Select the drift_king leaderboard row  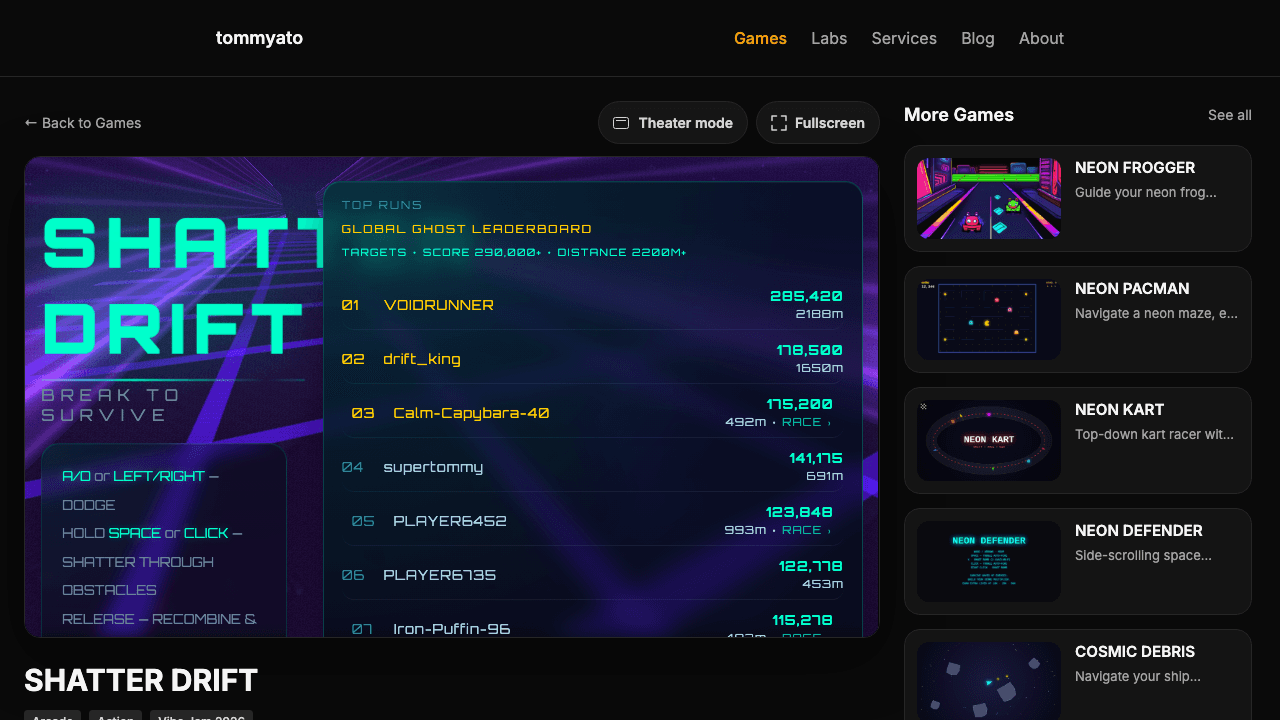(x=592, y=359)
